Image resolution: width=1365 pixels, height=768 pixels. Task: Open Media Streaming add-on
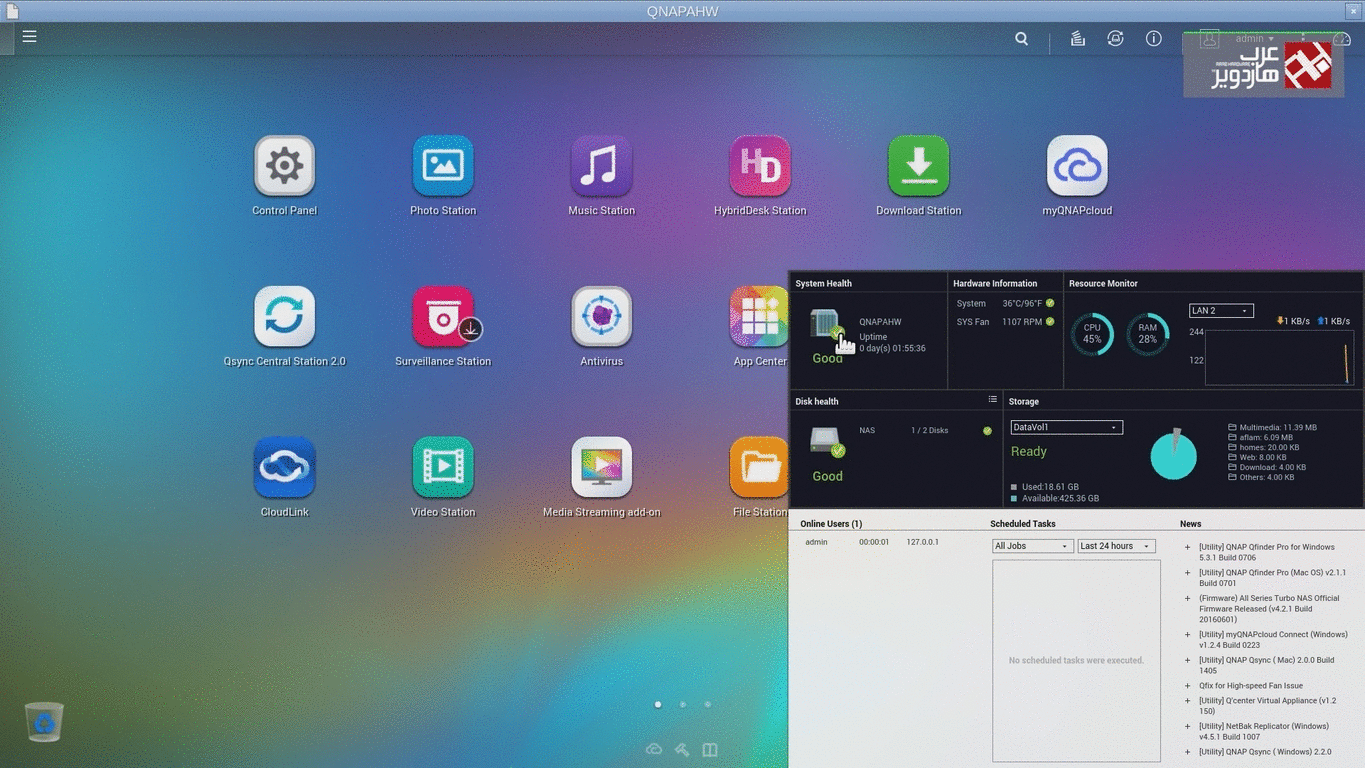(601, 467)
